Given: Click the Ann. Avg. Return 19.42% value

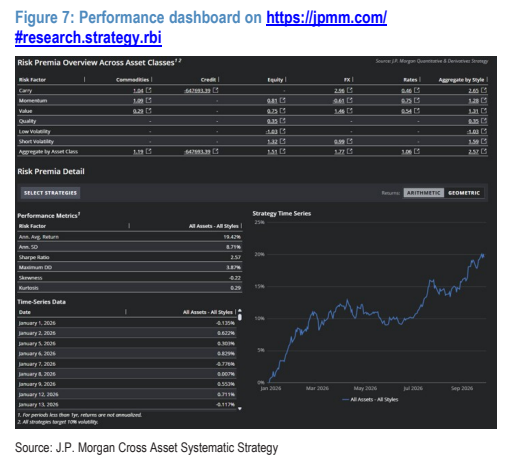Looking at the screenshot, I should pos(232,237).
